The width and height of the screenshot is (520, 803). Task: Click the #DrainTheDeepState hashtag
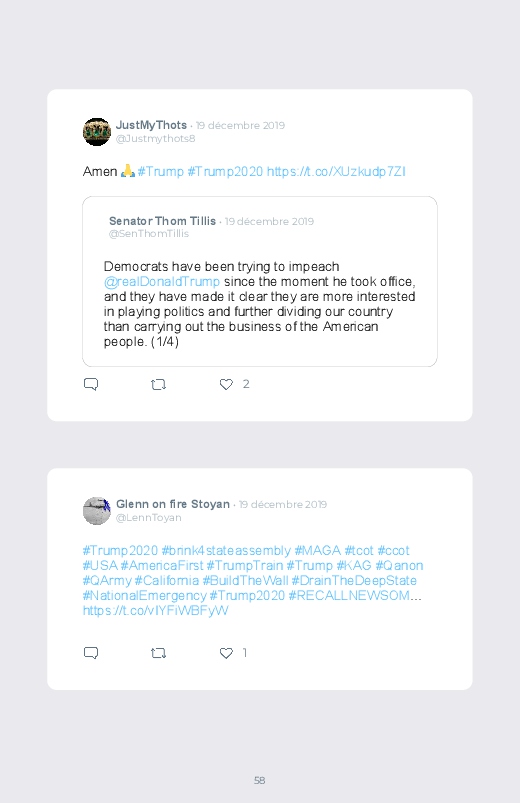point(354,581)
